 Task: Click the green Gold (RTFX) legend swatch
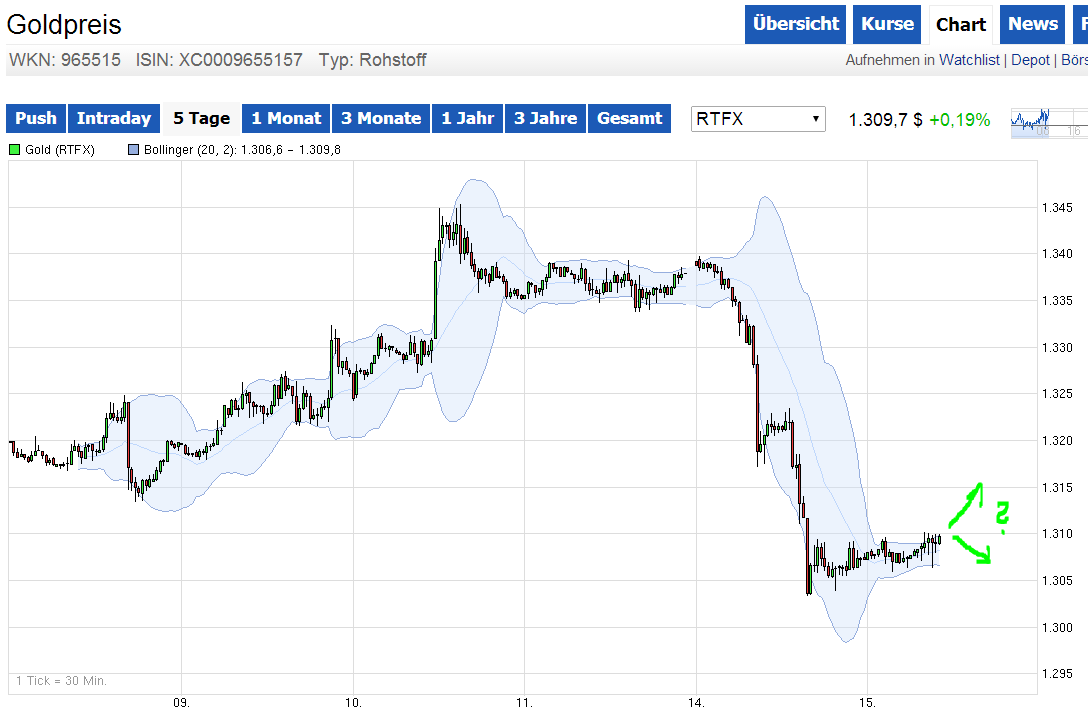click(x=15, y=150)
